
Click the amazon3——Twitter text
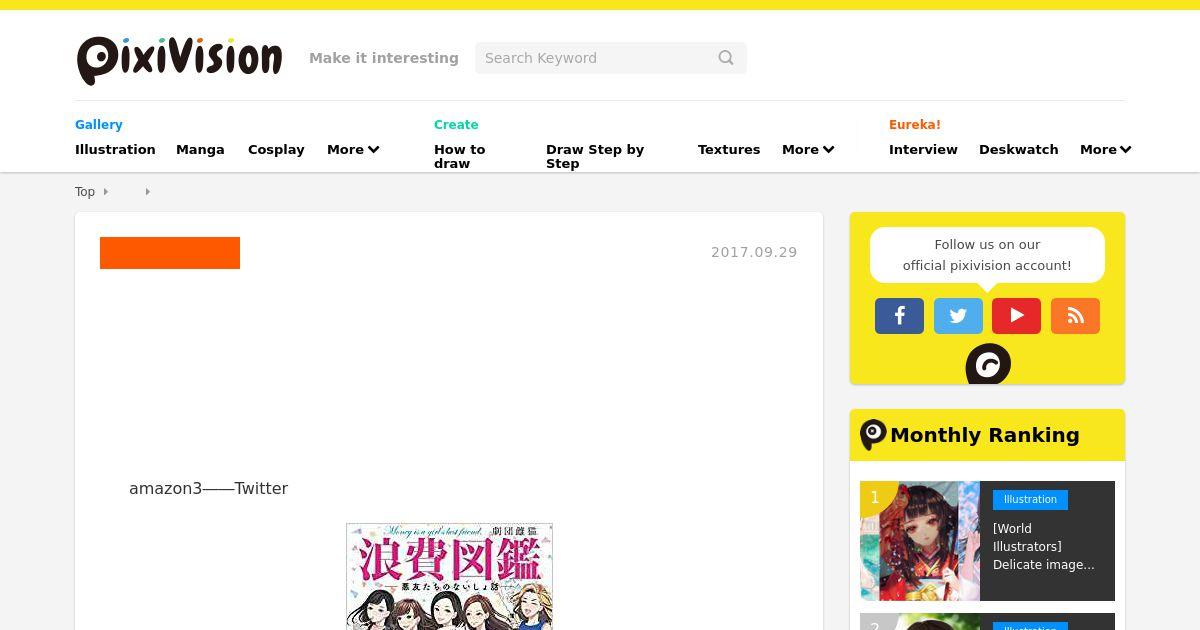208,488
